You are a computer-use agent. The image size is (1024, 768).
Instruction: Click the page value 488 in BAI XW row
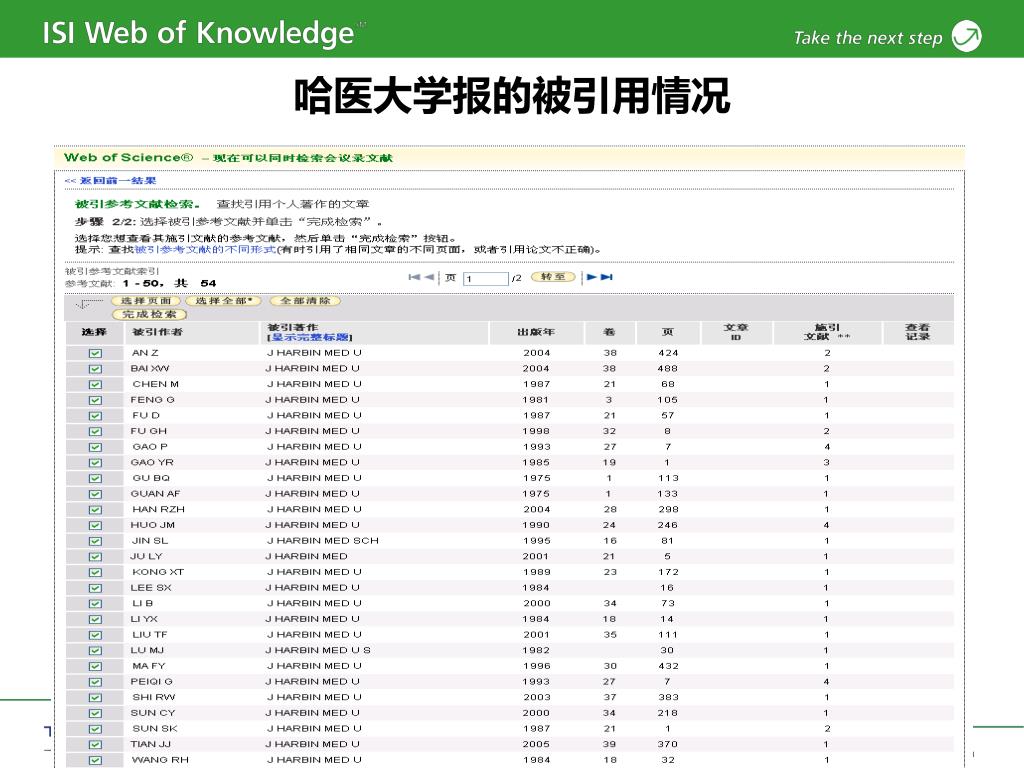[667, 368]
